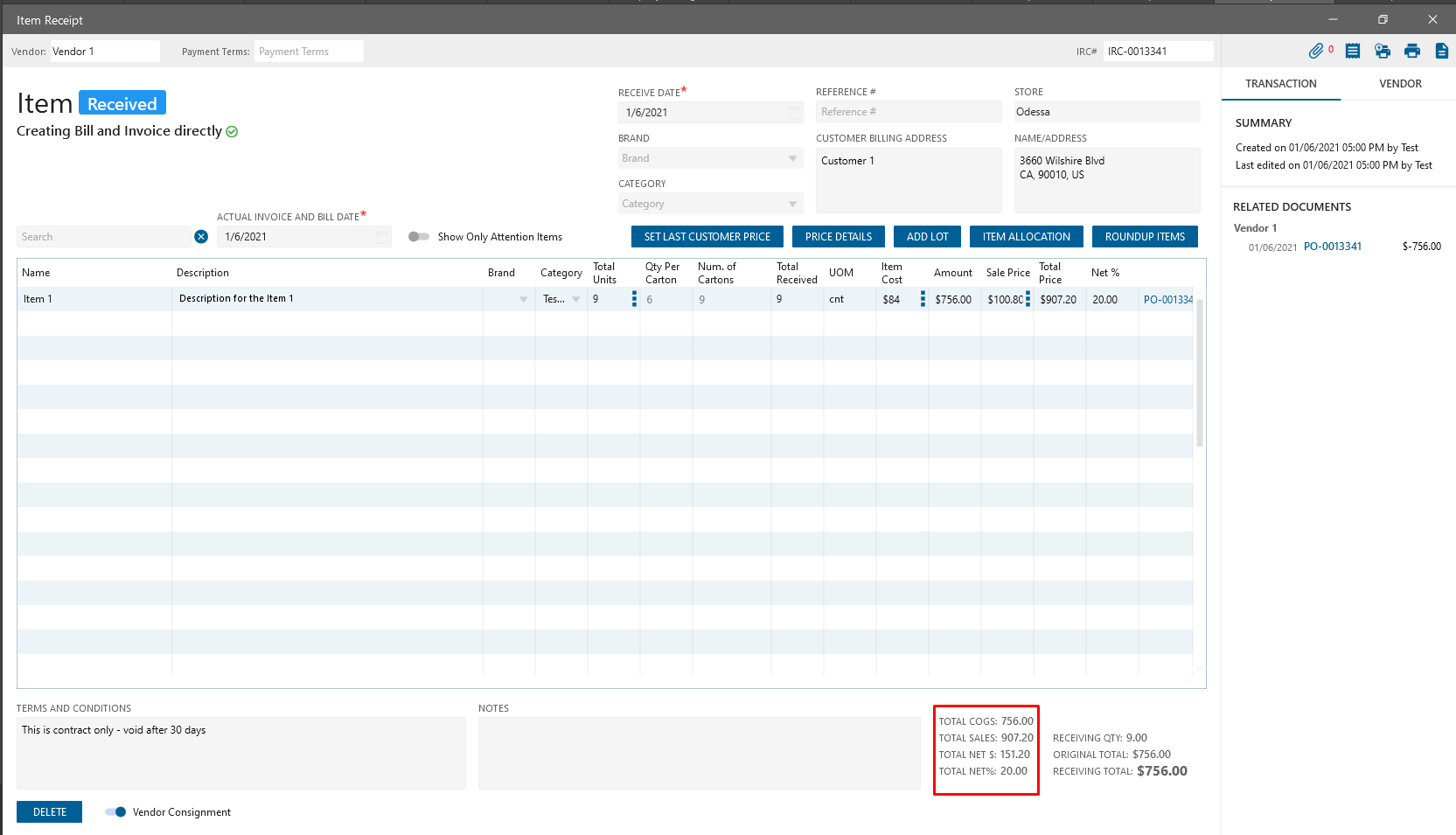Click the Add Lot button
This screenshot has height=835, width=1456.
(x=927, y=237)
